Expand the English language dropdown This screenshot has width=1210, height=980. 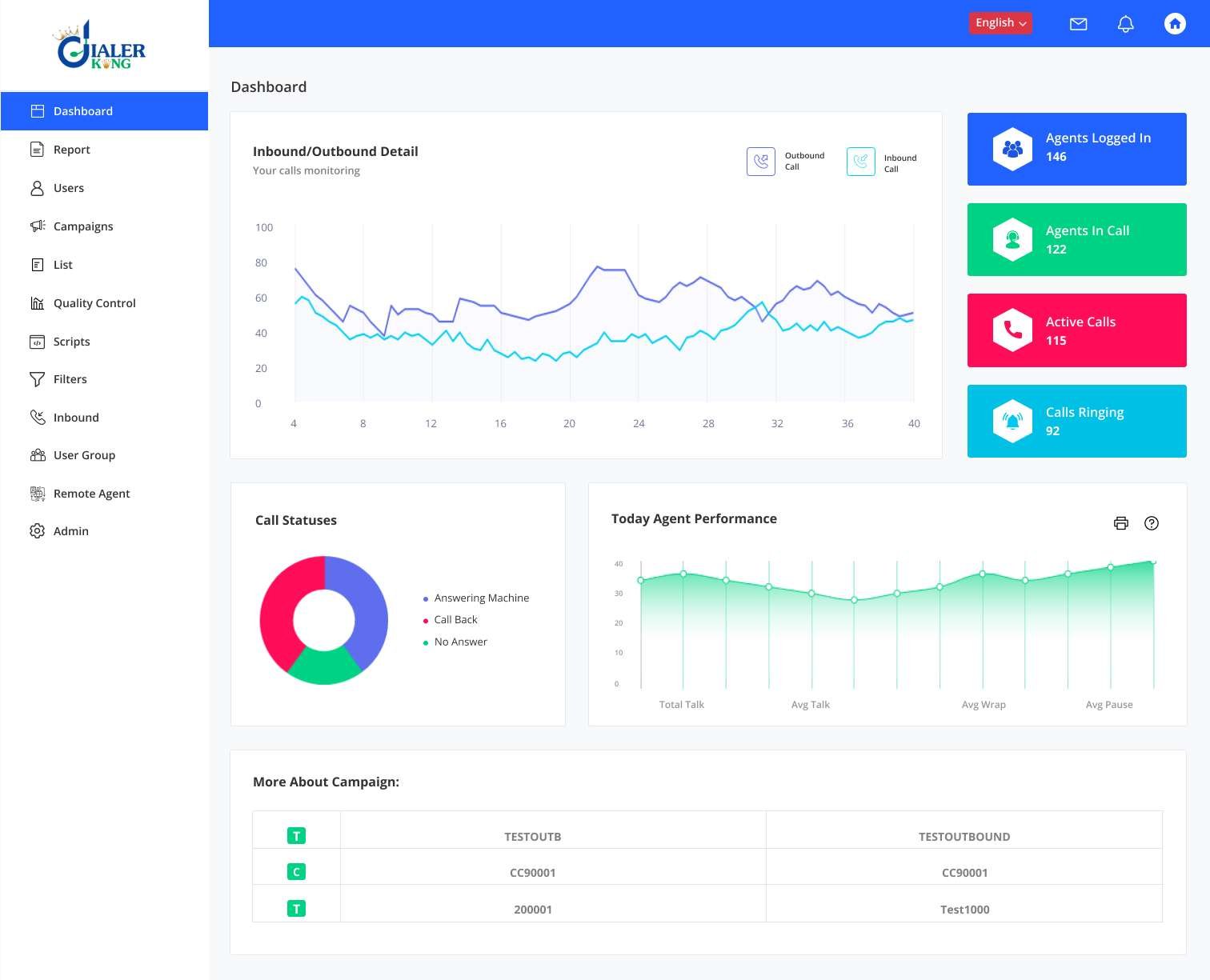click(x=1000, y=23)
